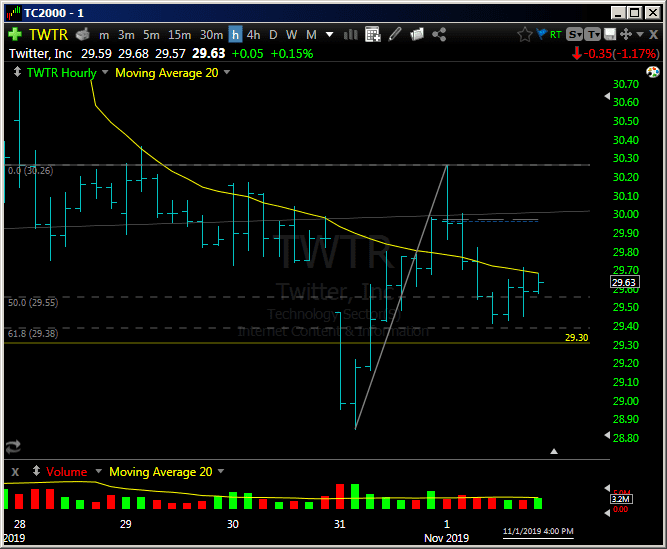Click the 11/1/2019 4:00 PM date label
Viewport: 667px width, 549px height.
(538, 532)
